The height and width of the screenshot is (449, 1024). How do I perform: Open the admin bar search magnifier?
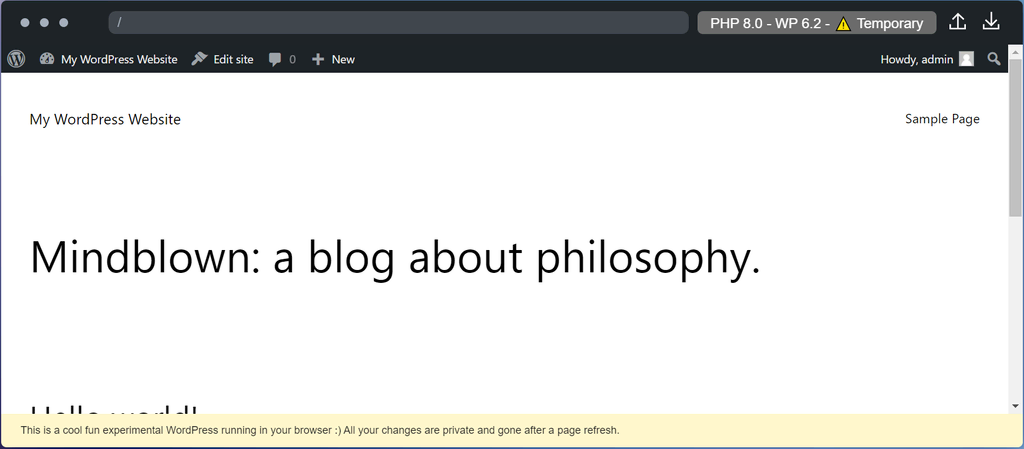[993, 59]
